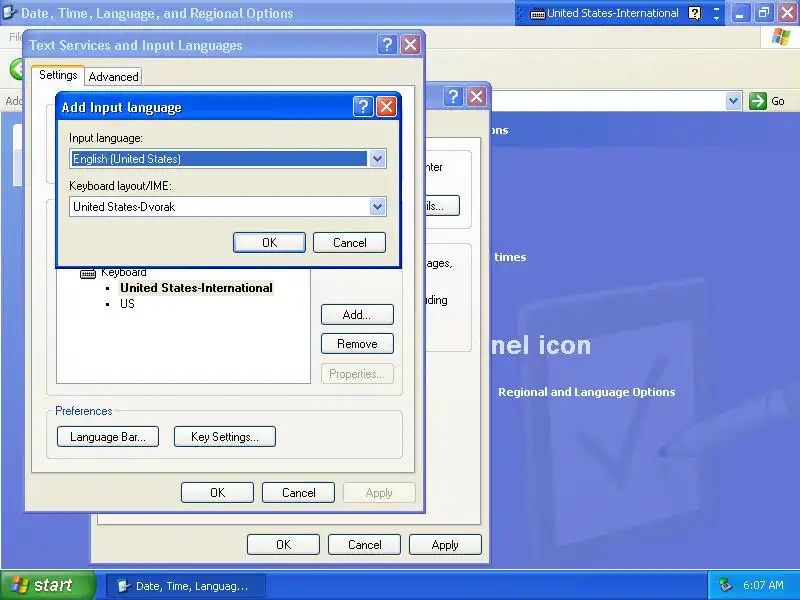800x600 pixels.
Task: Open the Input language dropdown arrow
Action: click(377, 159)
